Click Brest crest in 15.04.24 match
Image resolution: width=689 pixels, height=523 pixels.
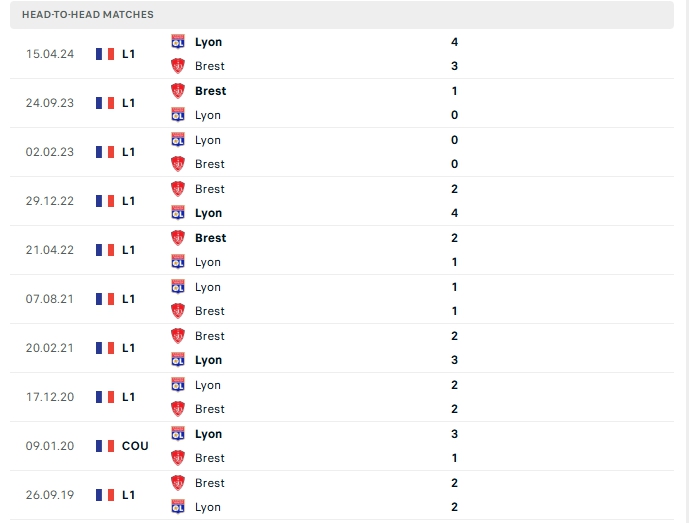[x=178, y=66]
